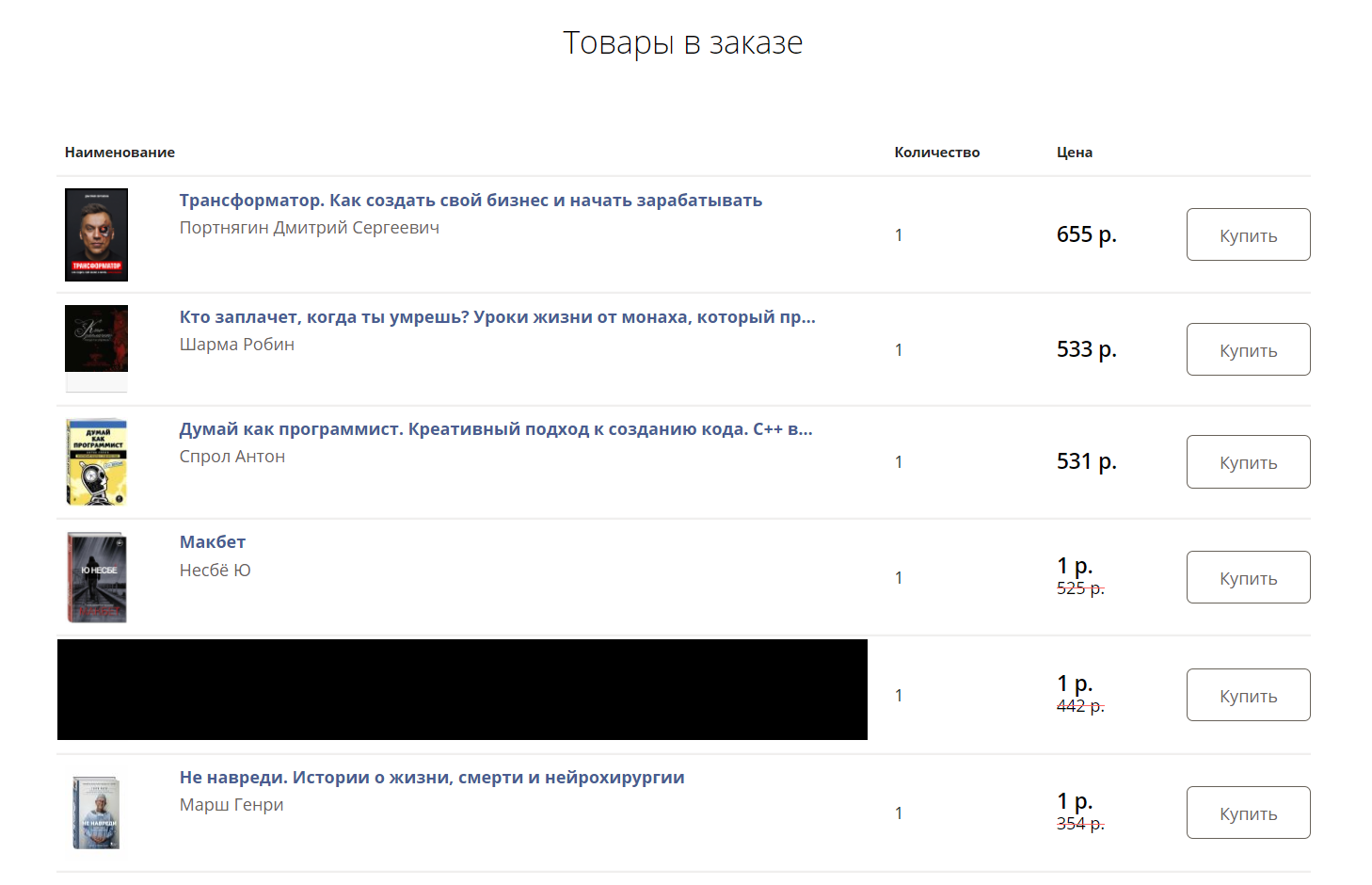
Task: Open the yellow Думай как программист cover
Action: [x=96, y=462]
